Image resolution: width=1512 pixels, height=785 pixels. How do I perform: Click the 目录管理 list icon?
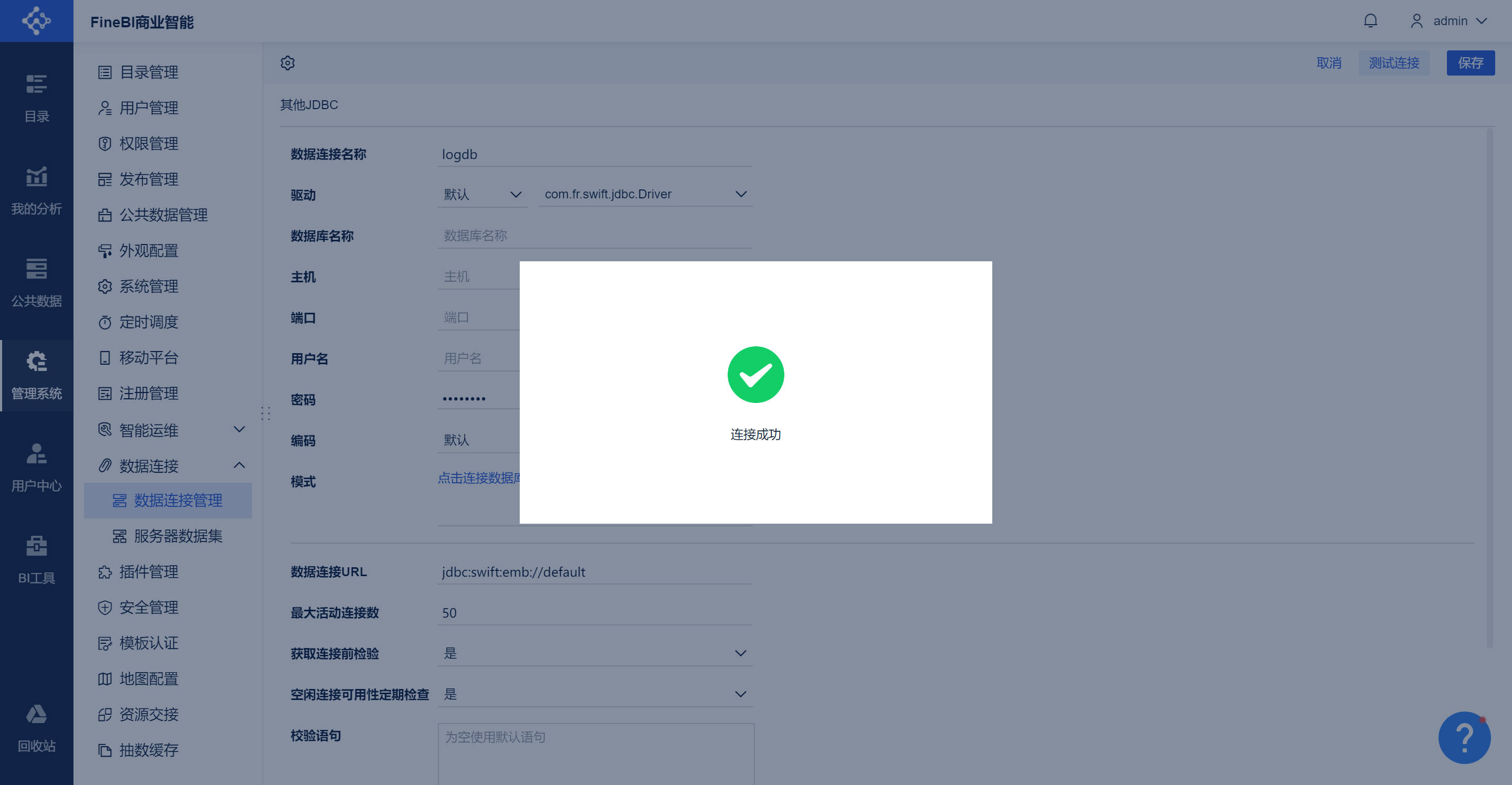tap(105, 72)
